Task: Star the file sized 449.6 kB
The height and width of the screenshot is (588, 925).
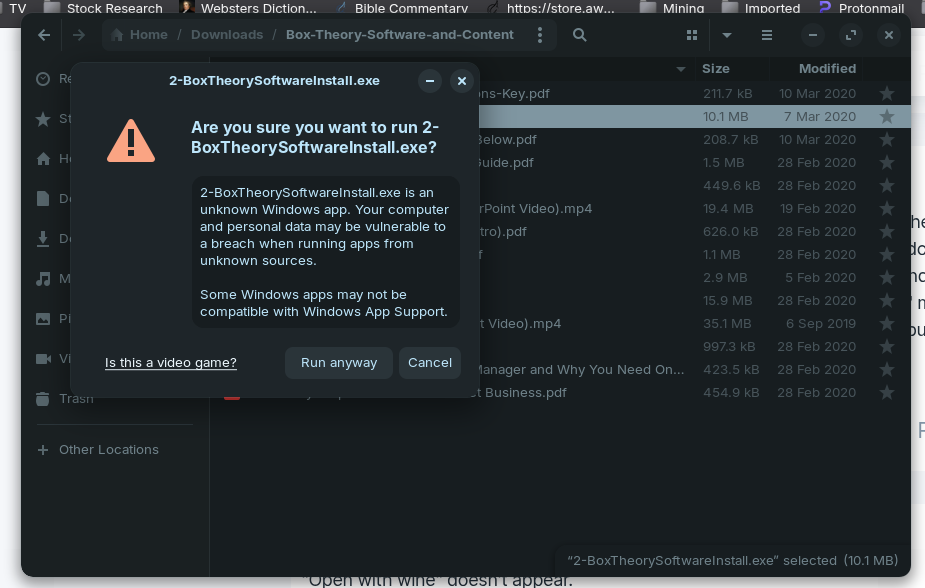Action: [887, 185]
